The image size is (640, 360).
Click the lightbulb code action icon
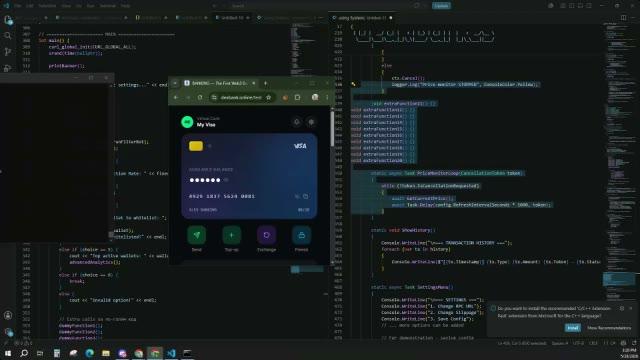(353, 84)
